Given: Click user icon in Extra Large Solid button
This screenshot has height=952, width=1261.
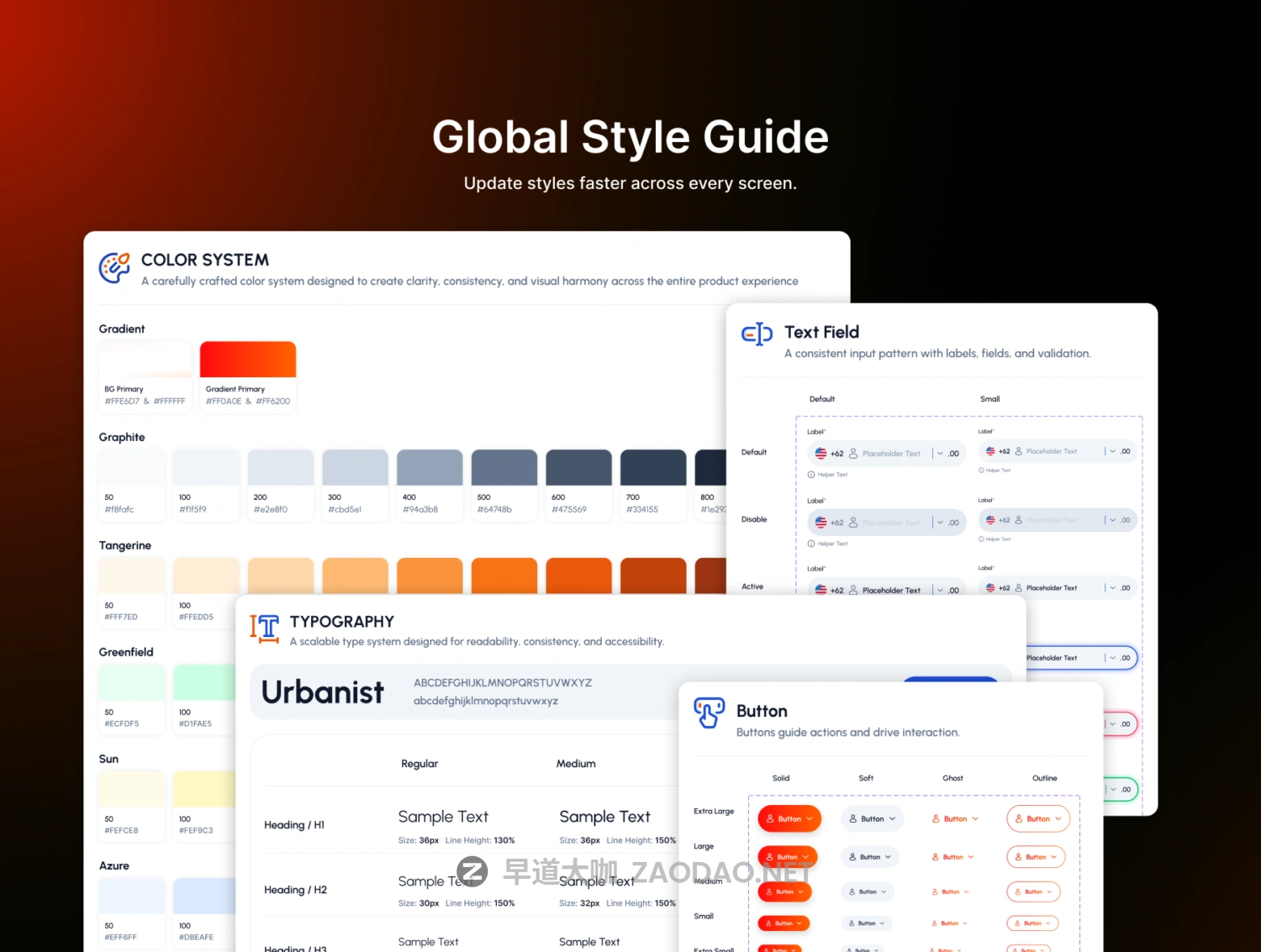Looking at the screenshot, I should (x=770, y=818).
